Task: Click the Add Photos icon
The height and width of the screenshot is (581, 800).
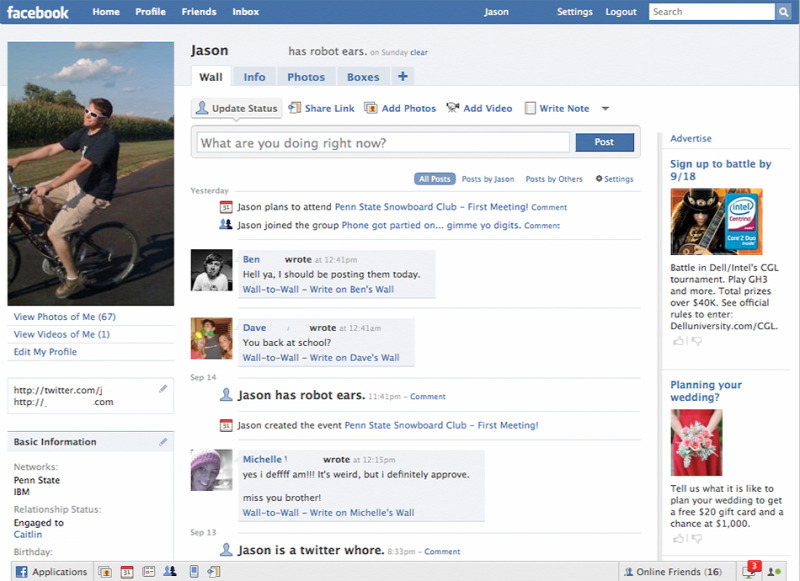Action: 371,108
